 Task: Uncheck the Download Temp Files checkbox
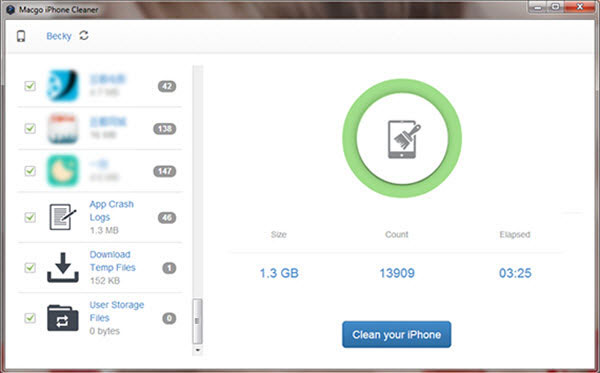(x=30, y=267)
